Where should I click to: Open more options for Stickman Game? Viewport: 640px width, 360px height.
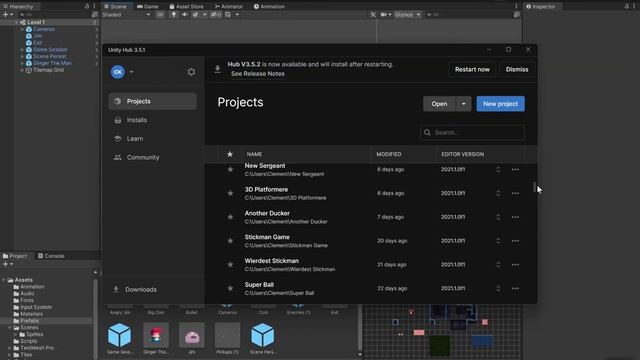click(515, 241)
